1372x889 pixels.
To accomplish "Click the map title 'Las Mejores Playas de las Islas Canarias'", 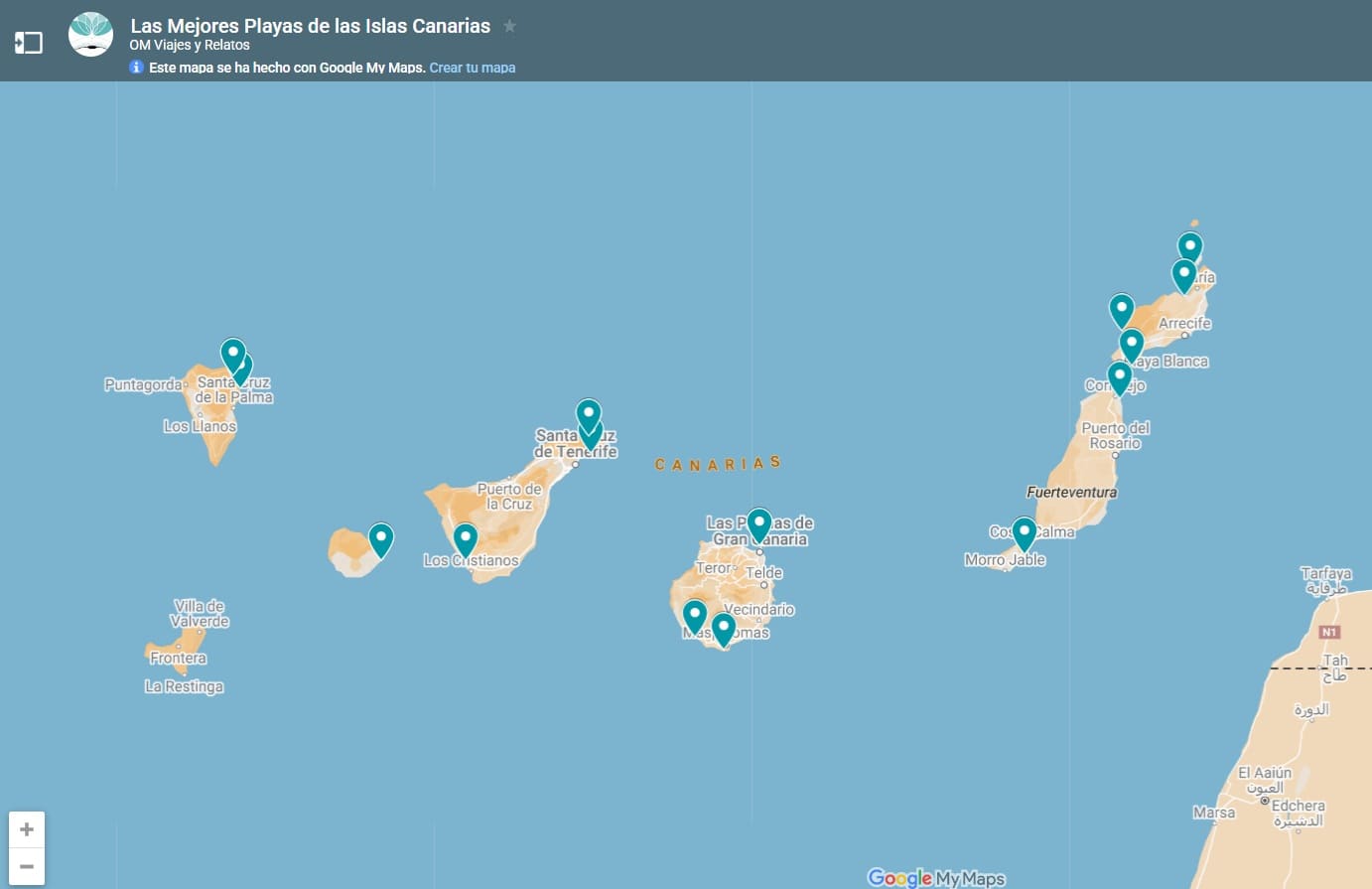I will coord(311,26).
